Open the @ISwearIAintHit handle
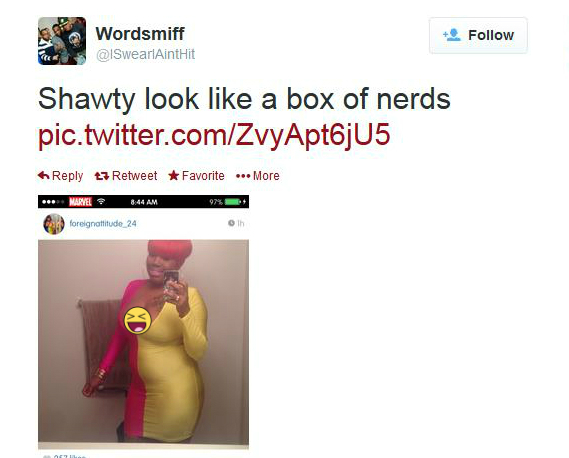569x458 pixels. point(145,54)
